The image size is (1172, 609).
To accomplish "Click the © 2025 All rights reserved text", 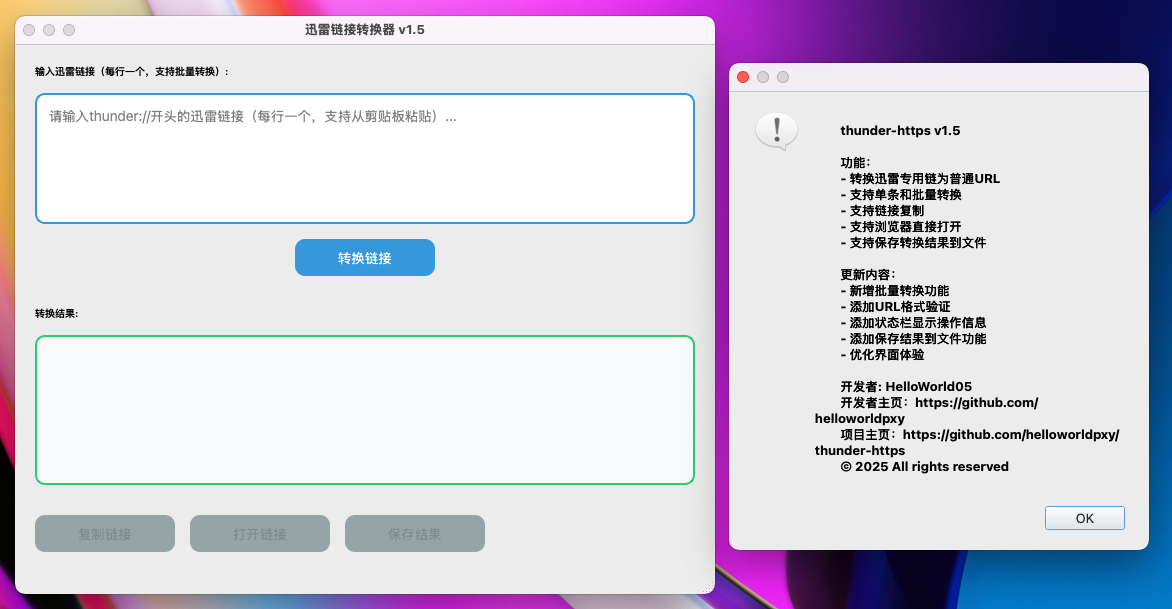I will 925,466.
